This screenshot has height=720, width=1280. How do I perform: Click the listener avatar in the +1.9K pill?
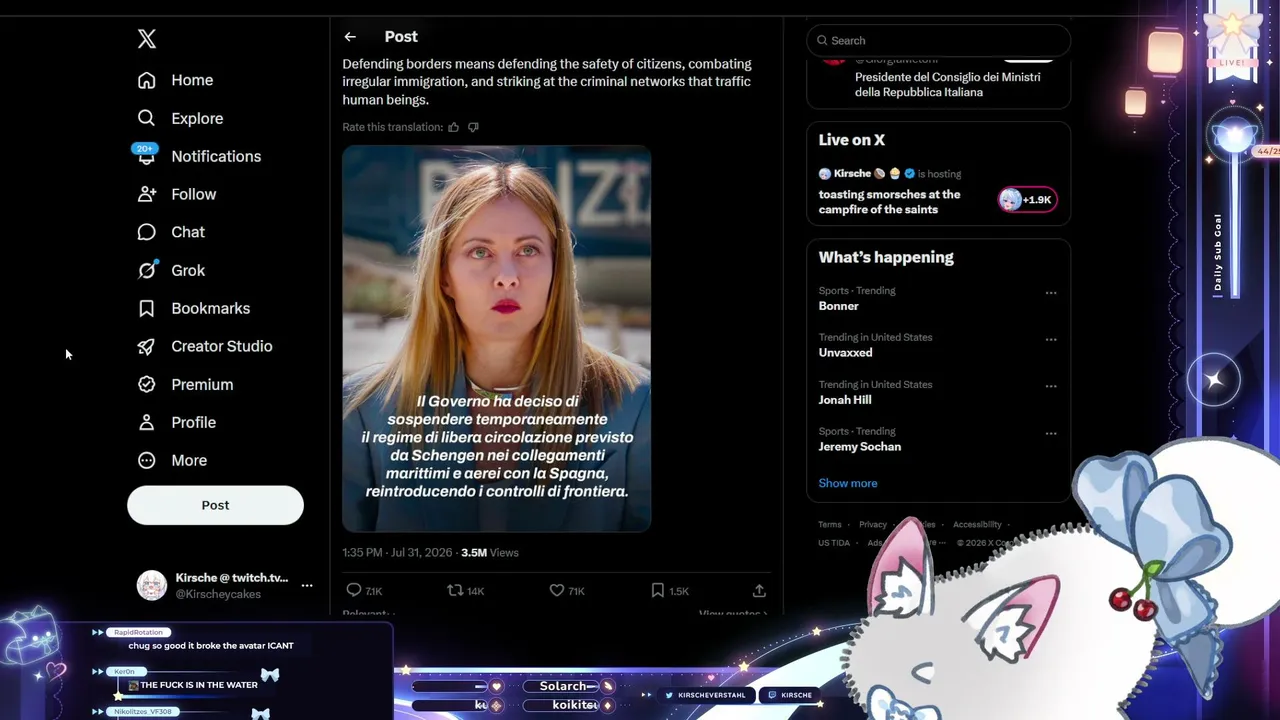pyautogui.click(x=1010, y=199)
